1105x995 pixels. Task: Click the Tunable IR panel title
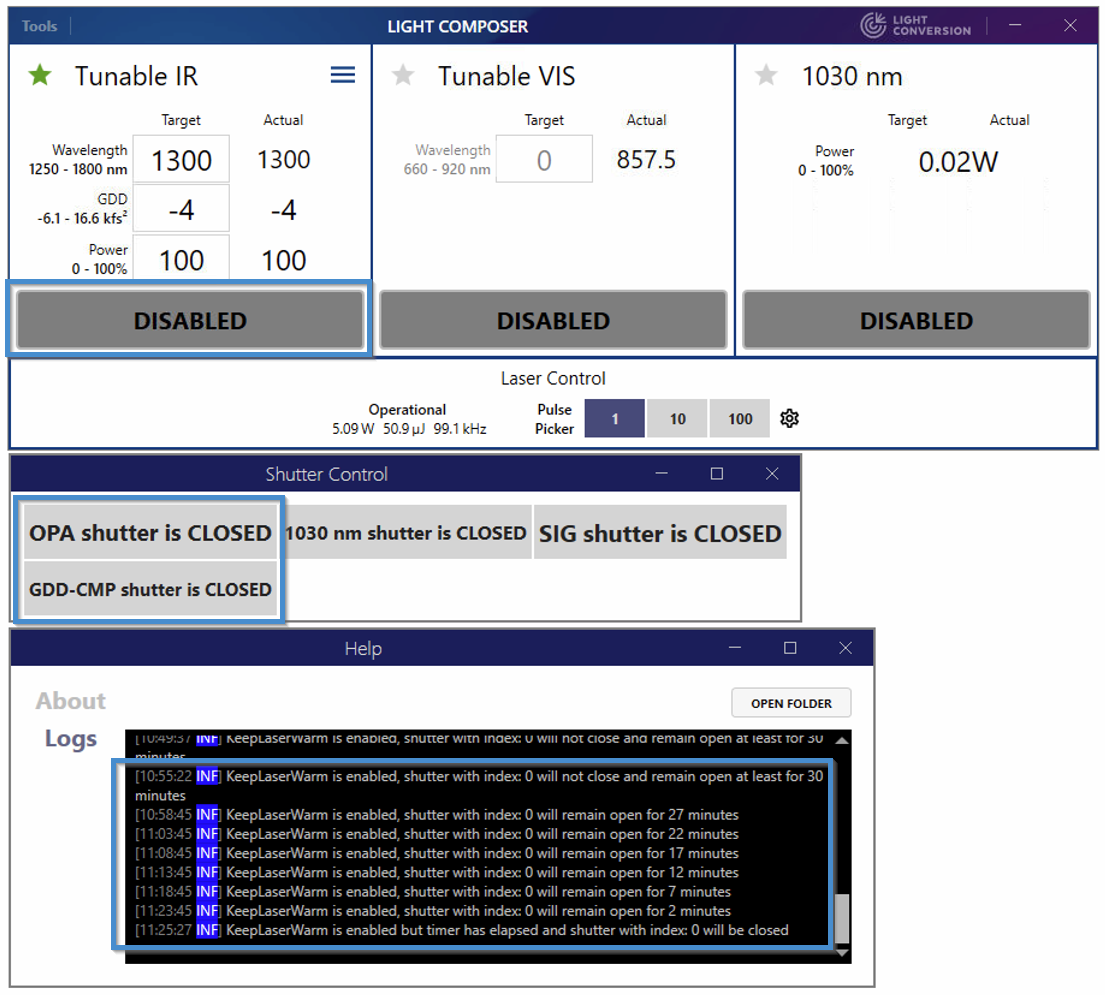pyautogui.click(x=137, y=75)
